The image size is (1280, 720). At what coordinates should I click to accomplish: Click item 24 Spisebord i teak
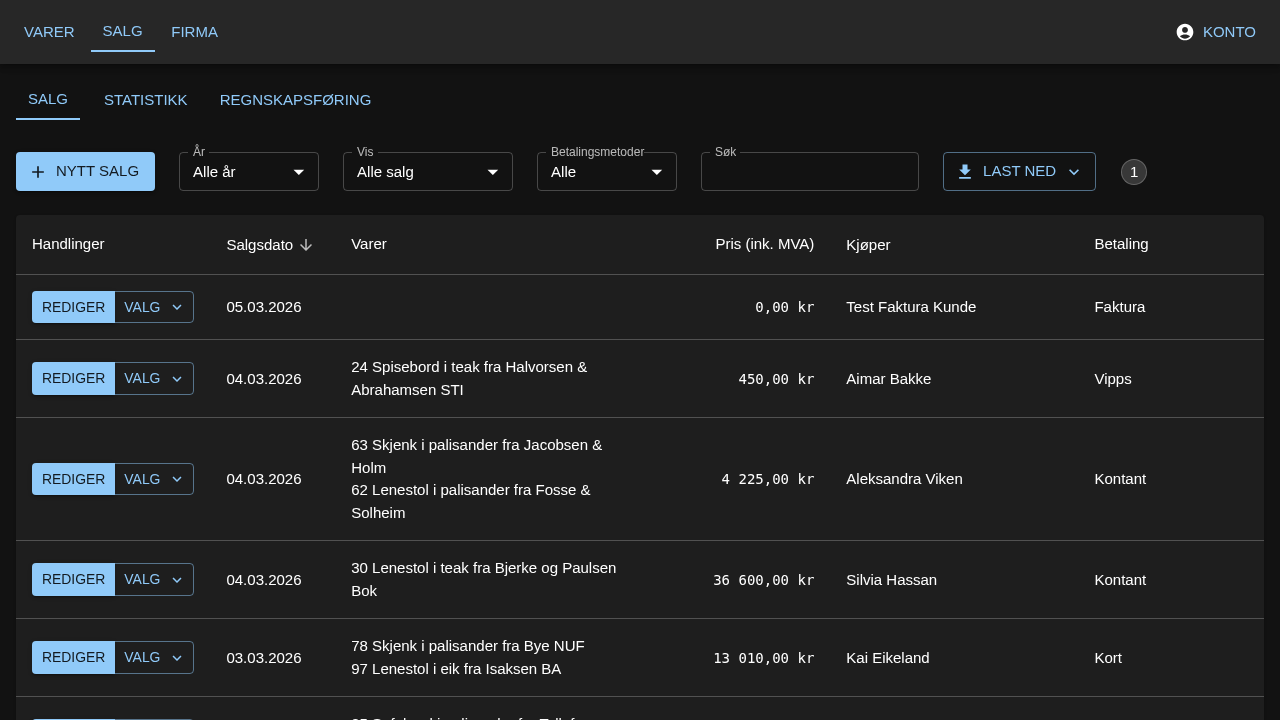(x=469, y=379)
